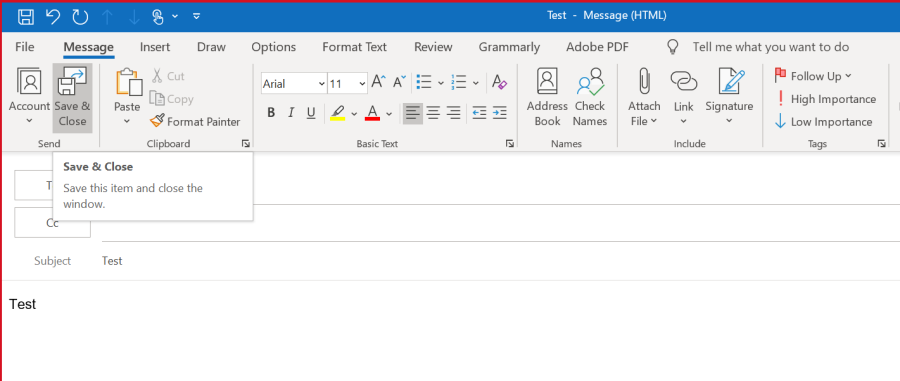Open highlight color picker arrow
900x381 pixels.
(x=354, y=114)
